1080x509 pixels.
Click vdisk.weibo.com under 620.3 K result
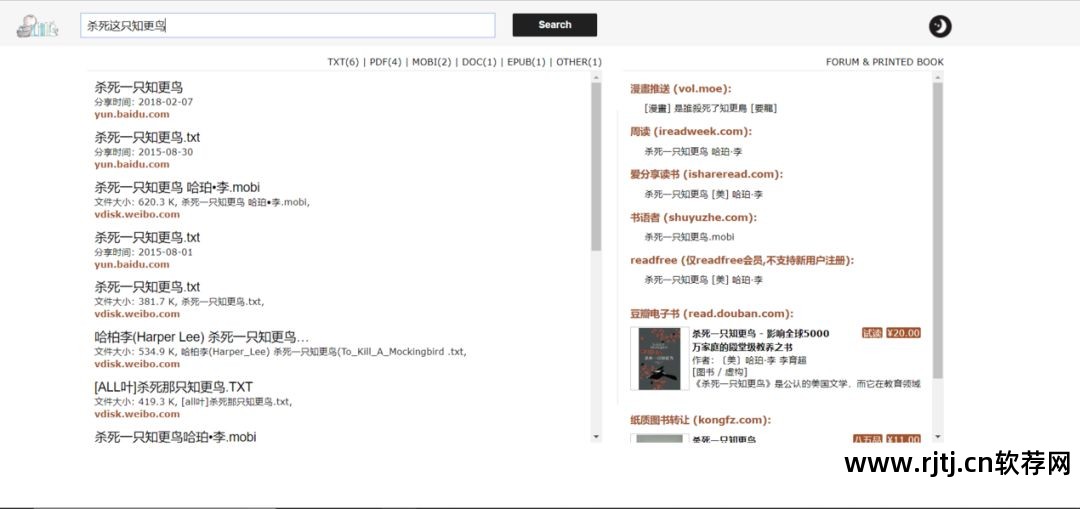pyautogui.click(x=137, y=214)
